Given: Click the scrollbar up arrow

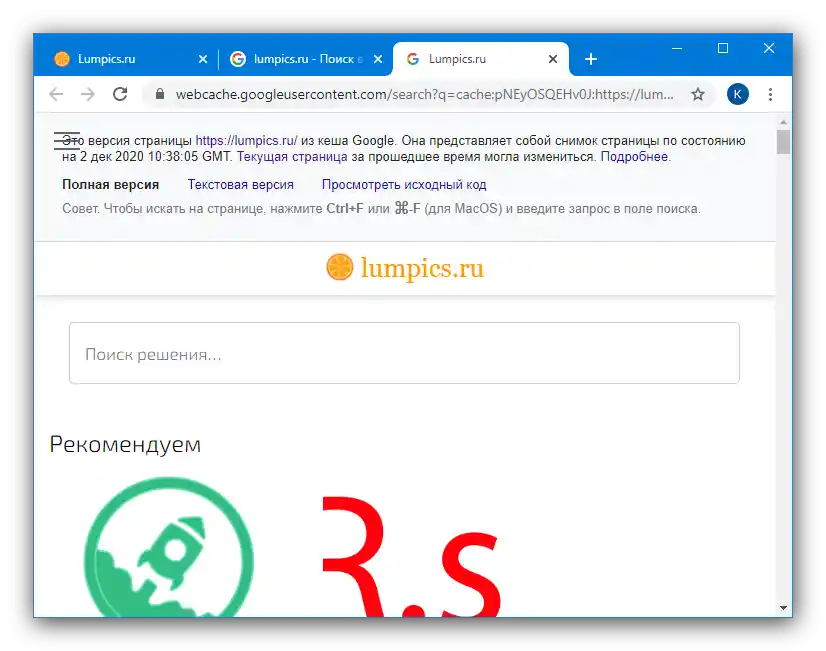Looking at the screenshot, I should 783,122.
